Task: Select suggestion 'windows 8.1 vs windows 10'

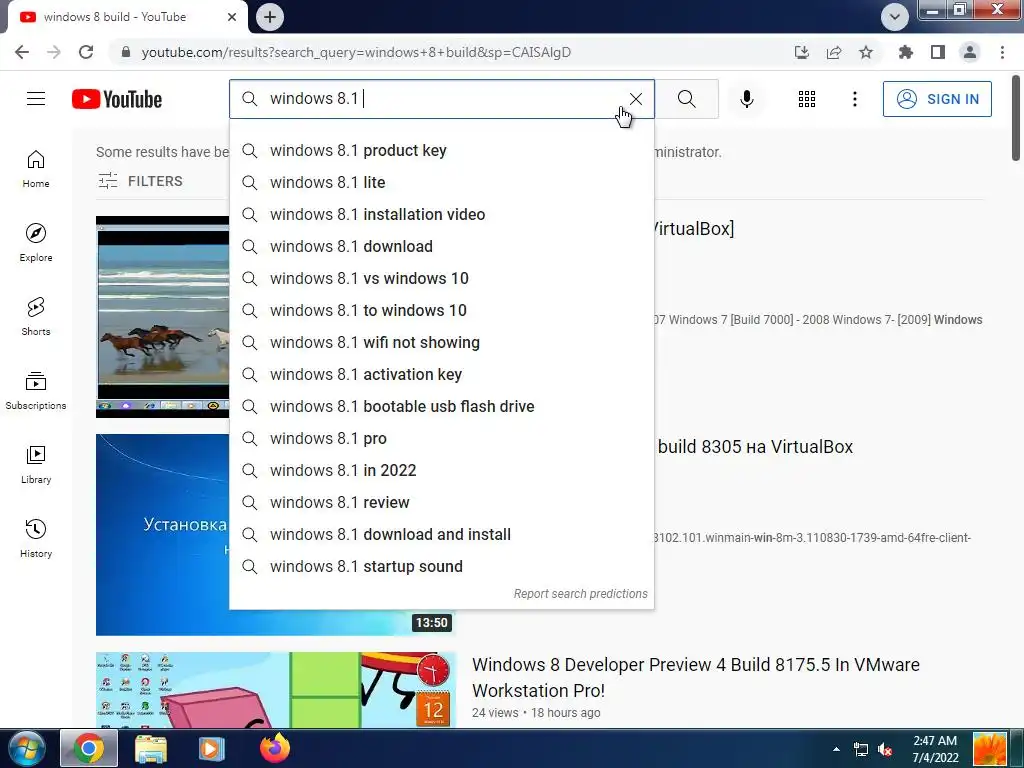Action: tap(441, 278)
